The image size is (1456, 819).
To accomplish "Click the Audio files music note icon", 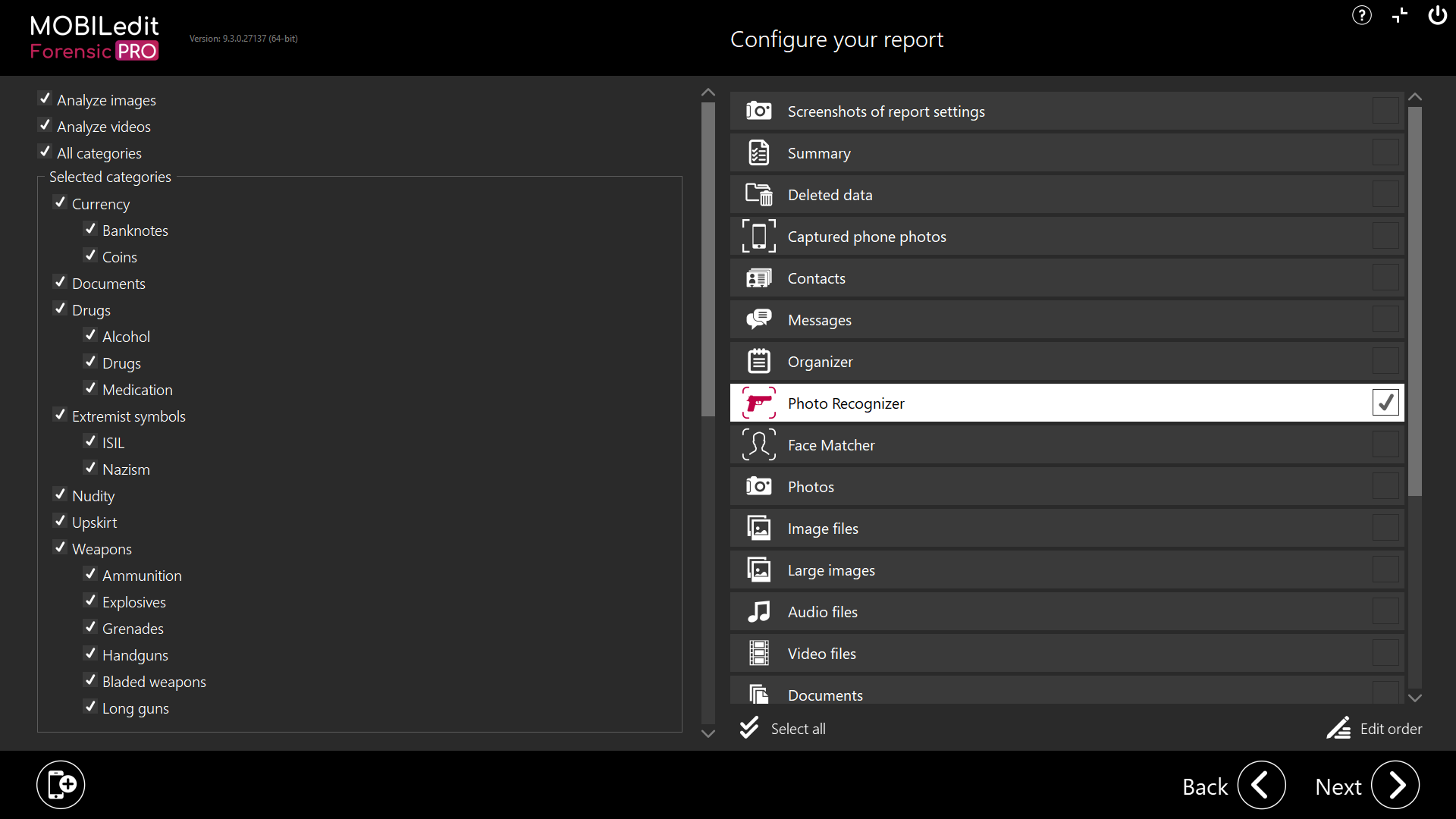I will [x=758, y=612].
